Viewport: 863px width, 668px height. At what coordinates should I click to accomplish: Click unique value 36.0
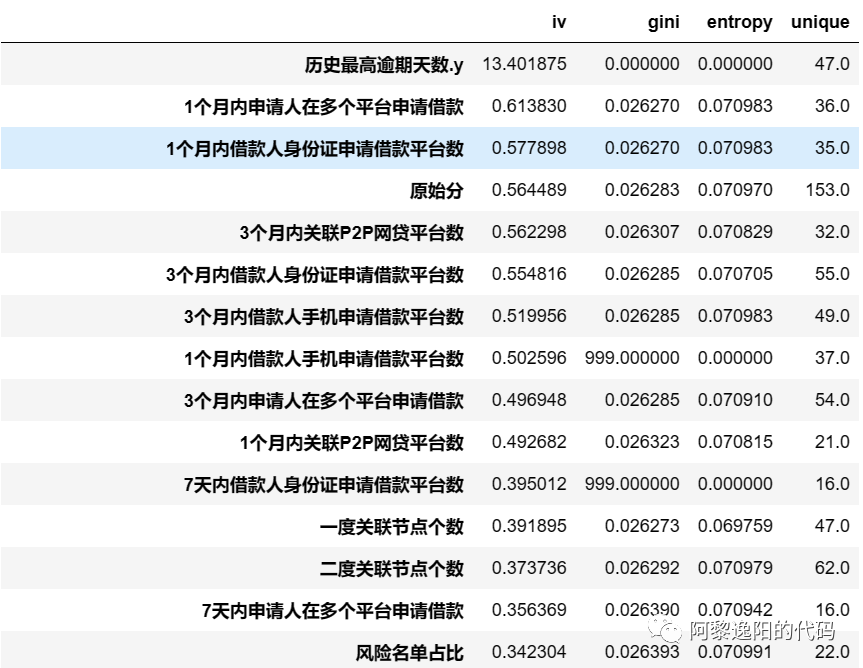pos(832,106)
